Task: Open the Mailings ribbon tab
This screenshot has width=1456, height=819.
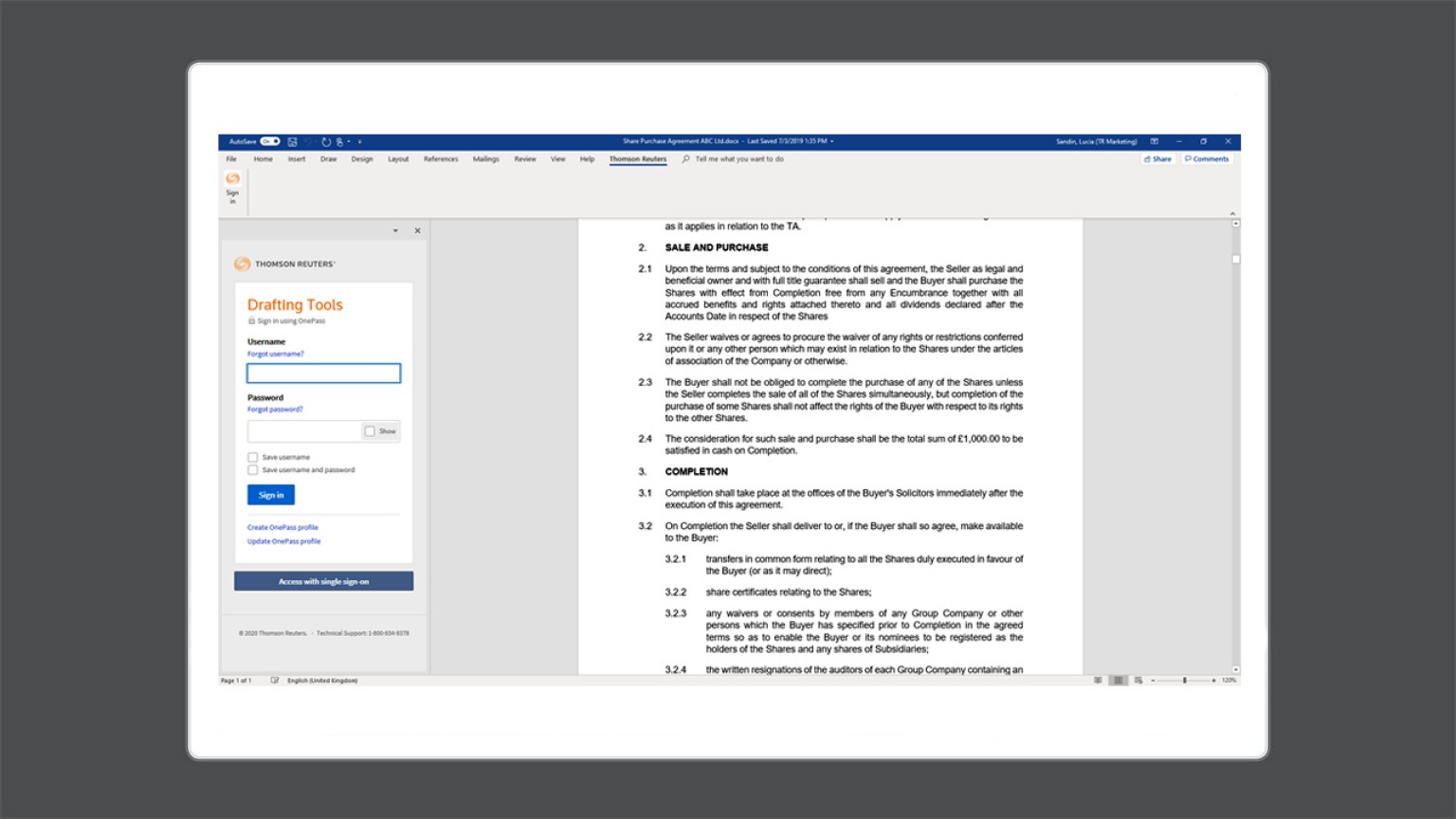Action: (485, 158)
